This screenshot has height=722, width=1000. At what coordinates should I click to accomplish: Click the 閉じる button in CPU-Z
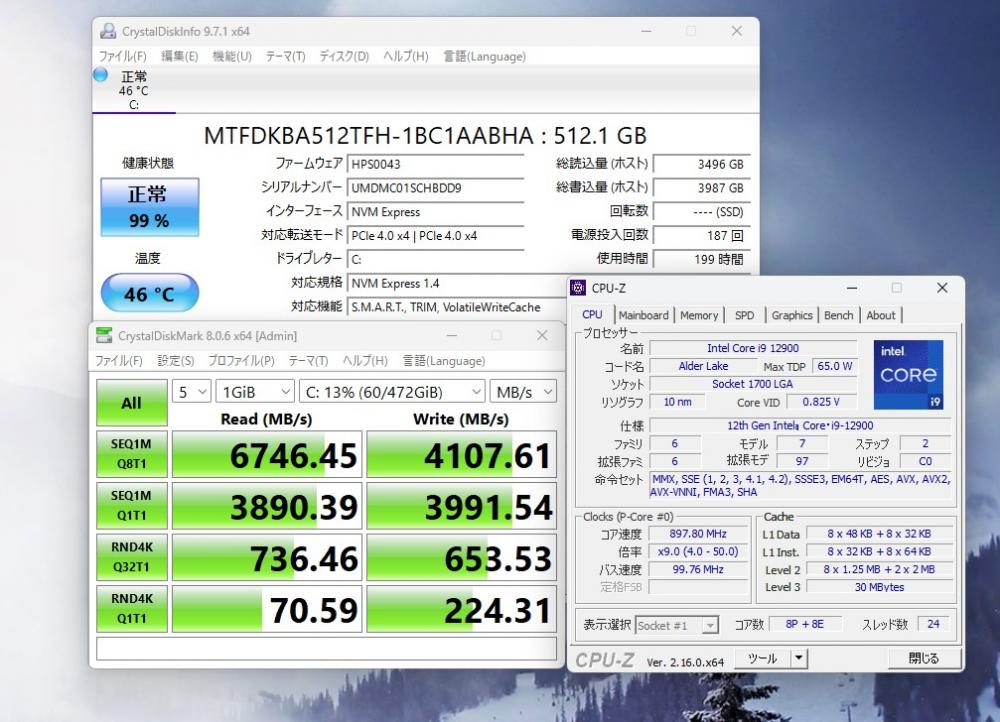coord(923,658)
